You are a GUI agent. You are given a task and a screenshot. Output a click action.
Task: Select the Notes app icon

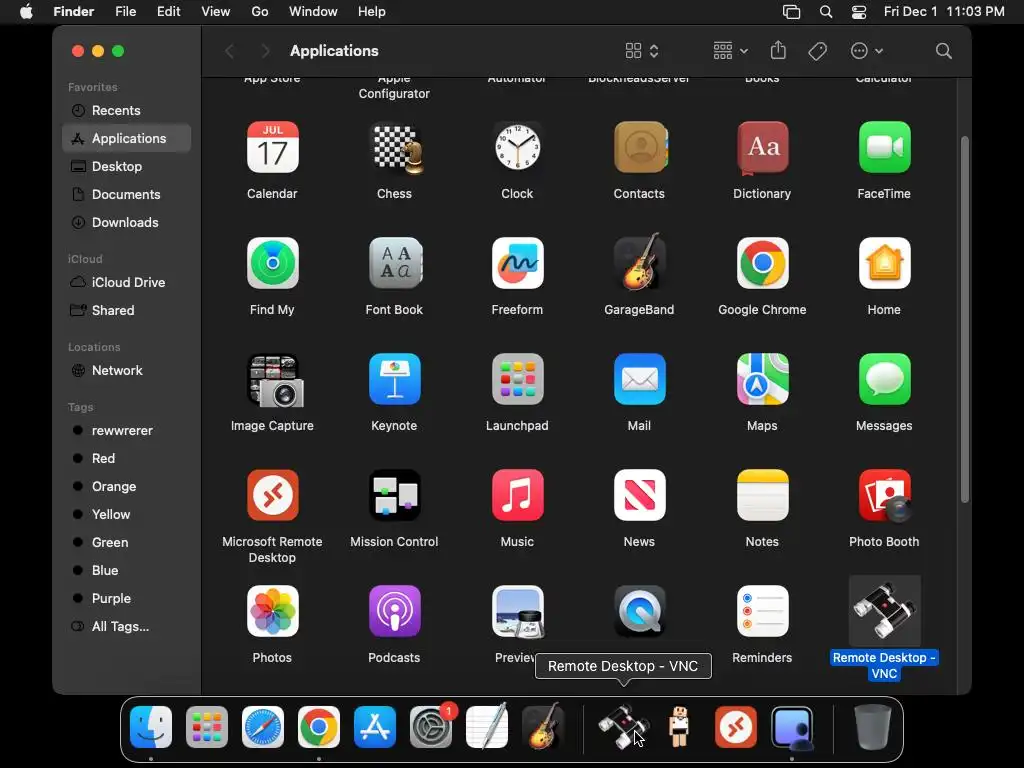tap(762, 495)
